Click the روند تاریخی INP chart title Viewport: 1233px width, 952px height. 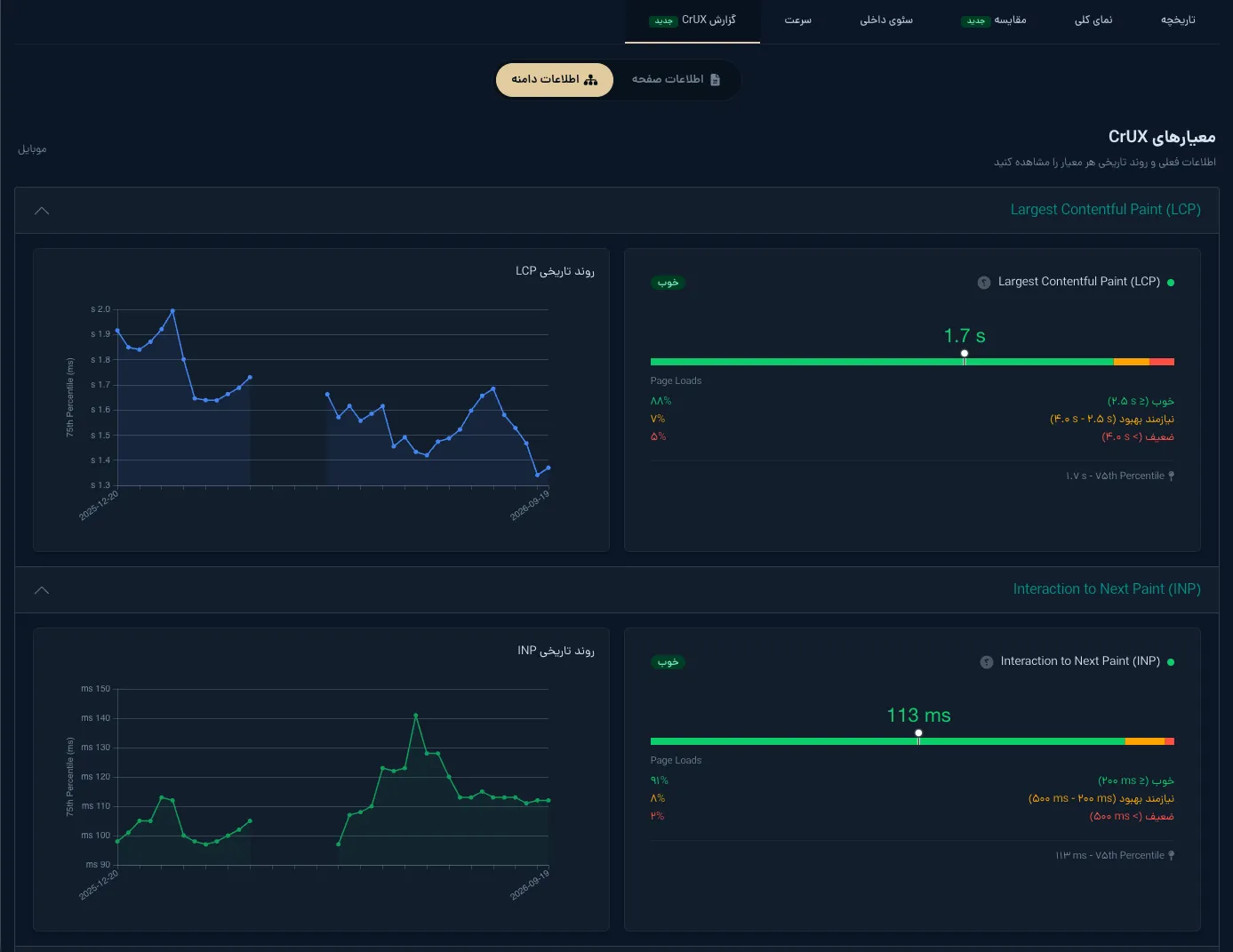556,651
